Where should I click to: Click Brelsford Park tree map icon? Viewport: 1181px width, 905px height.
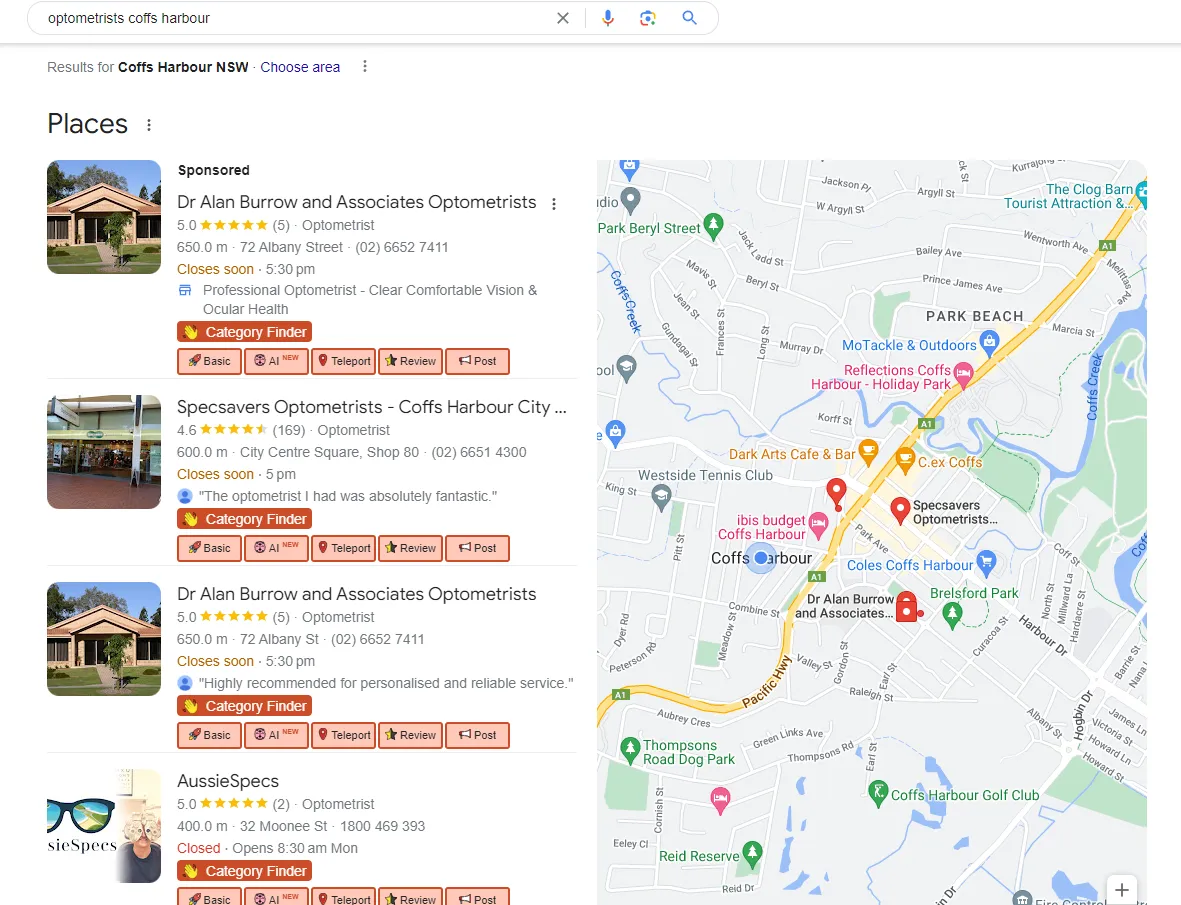click(x=952, y=614)
